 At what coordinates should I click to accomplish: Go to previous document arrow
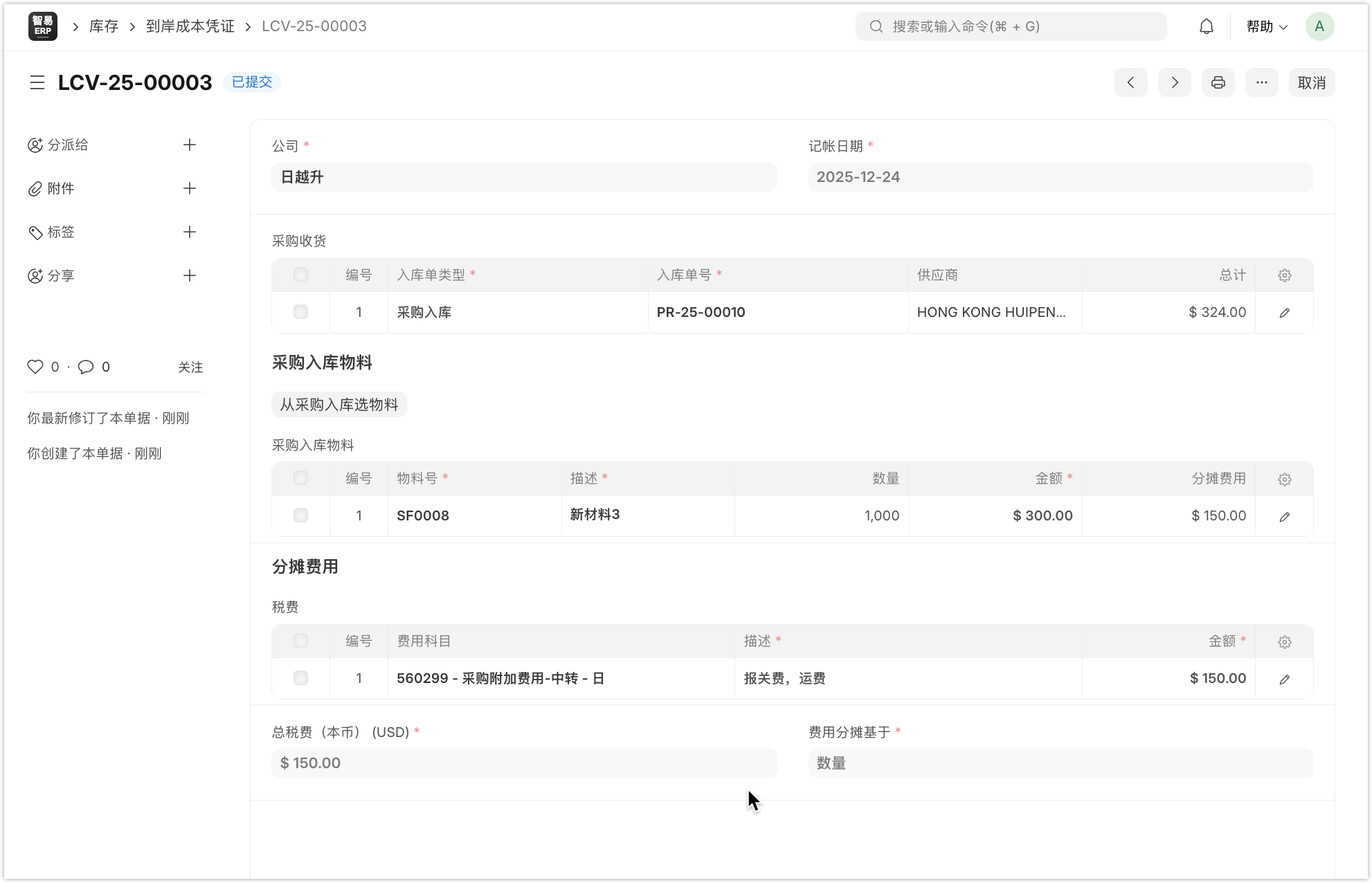[x=1130, y=82]
